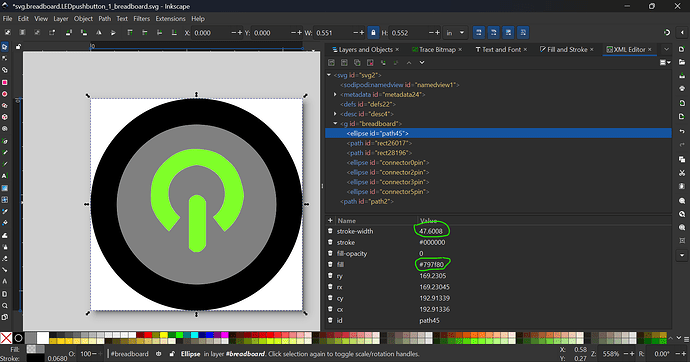Duplicate the selected XML node

357,62
